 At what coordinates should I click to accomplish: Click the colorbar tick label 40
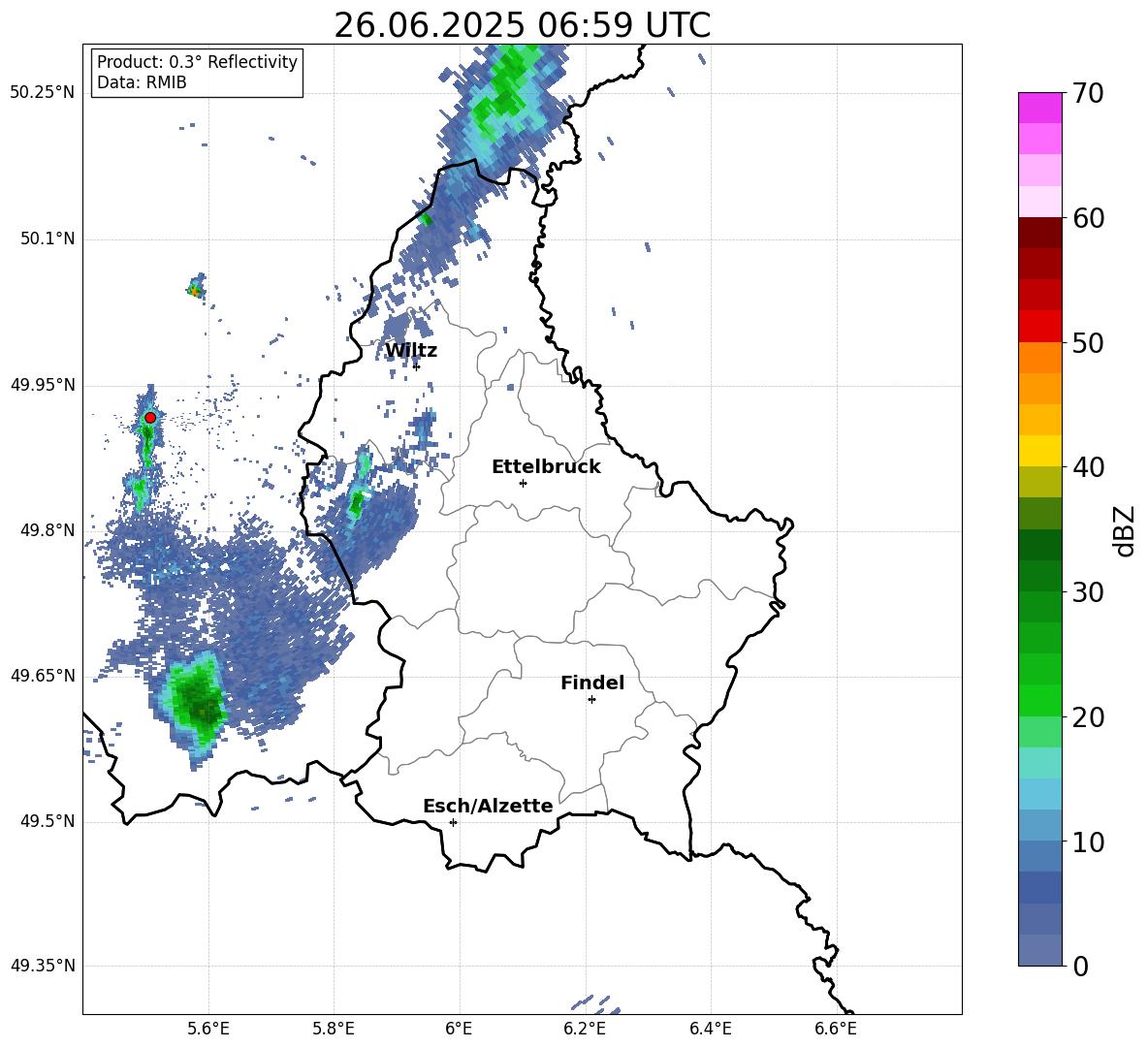(x=1088, y=467)
